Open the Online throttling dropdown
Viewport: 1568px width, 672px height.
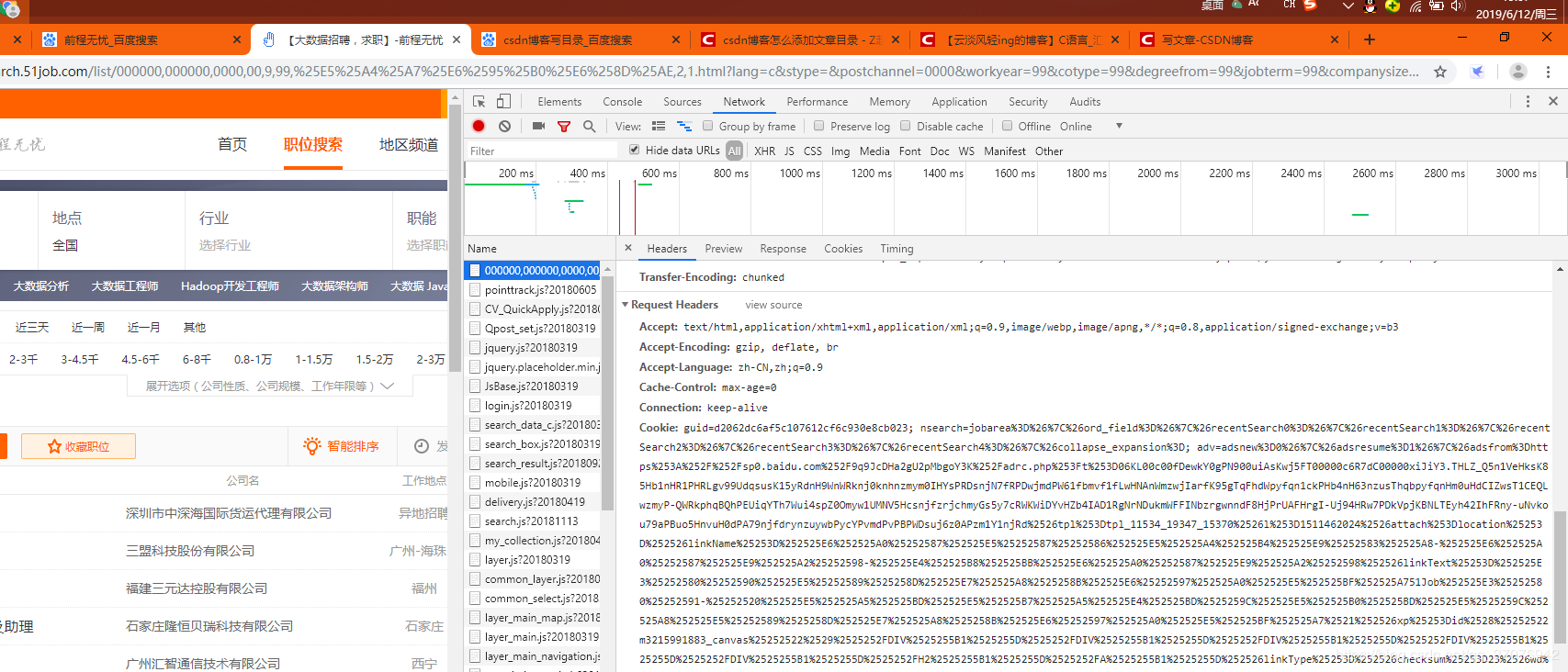[1091, 126]
